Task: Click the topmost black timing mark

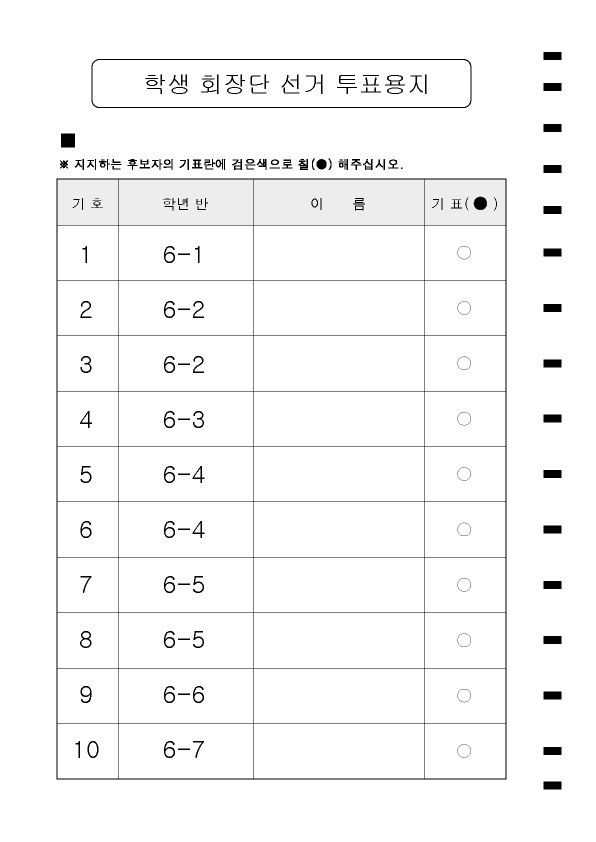Action: (x=553, y=56)
